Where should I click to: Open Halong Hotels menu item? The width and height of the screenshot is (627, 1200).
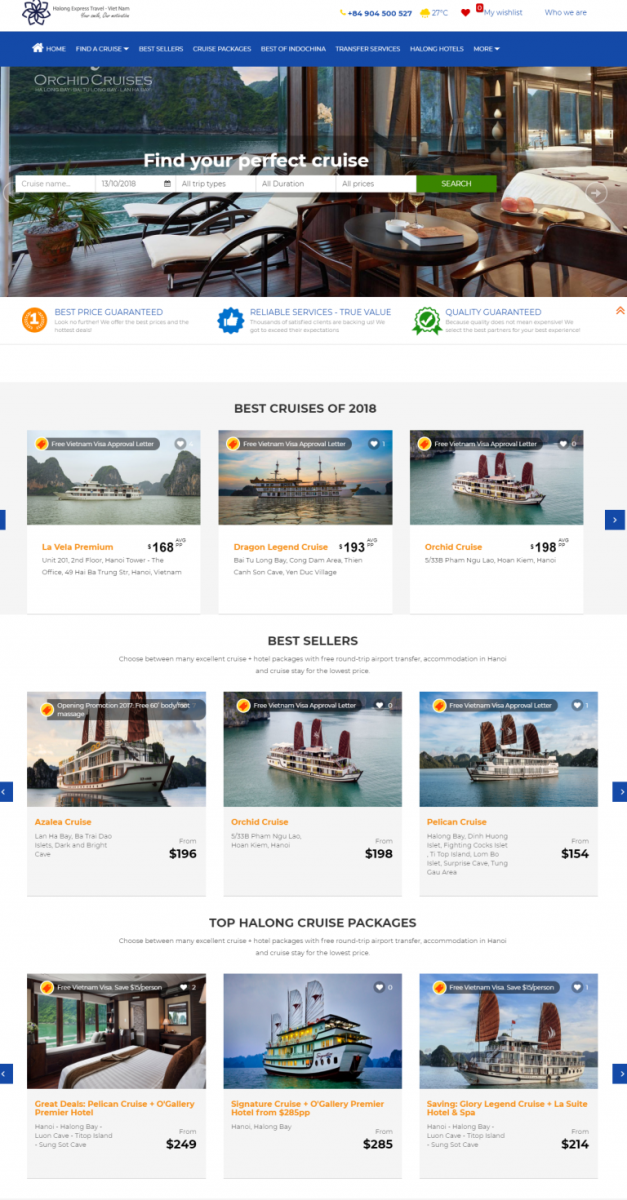437,48
